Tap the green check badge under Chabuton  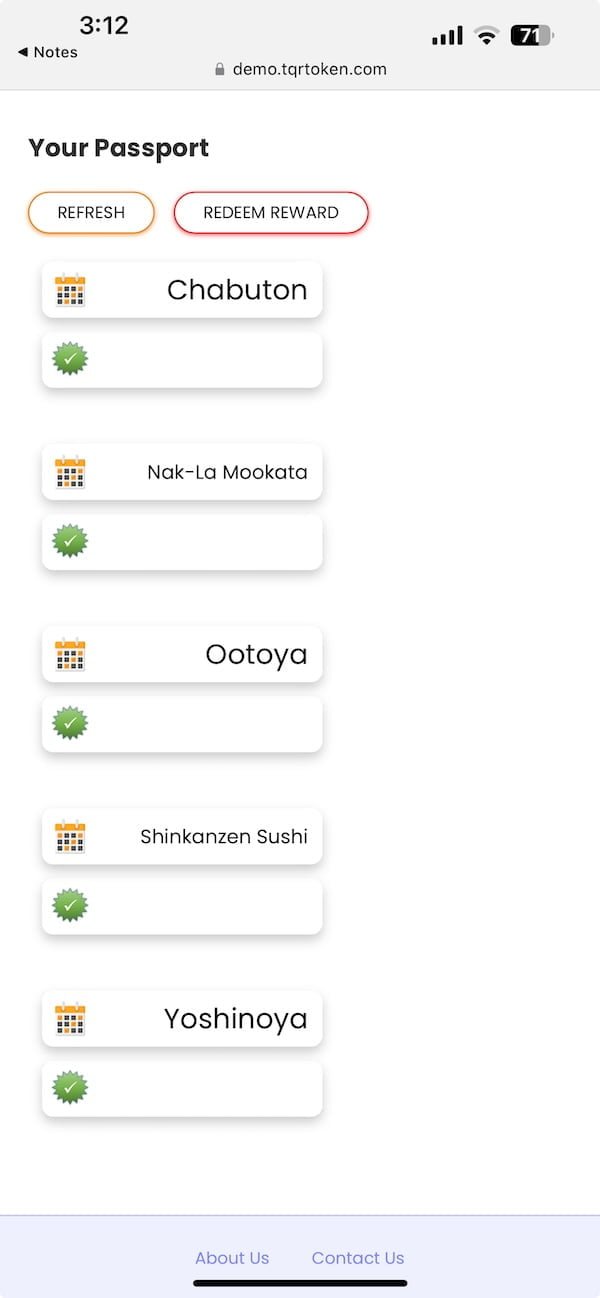[70, 359]
